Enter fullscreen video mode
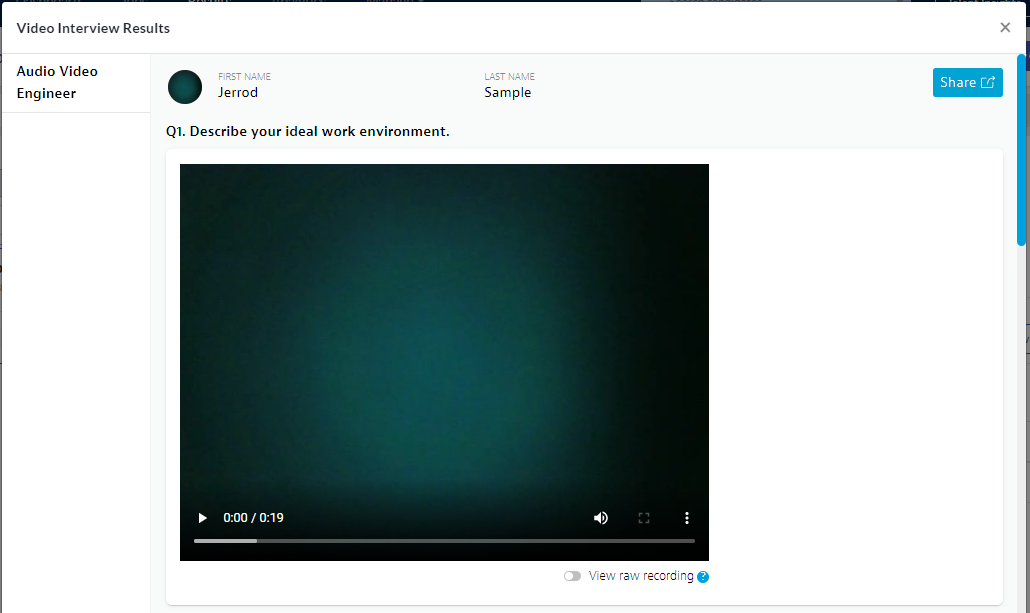This screenshot has height=613, width=1030. point(644,518)
